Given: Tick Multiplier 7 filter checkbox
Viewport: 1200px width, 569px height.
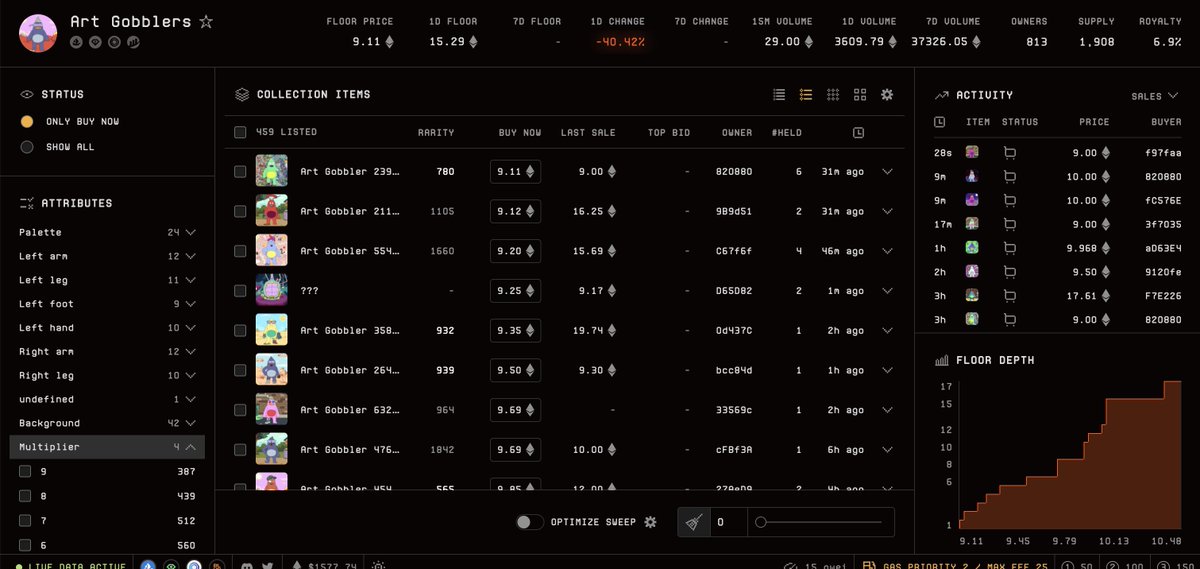Looking at the screenshot, I should (x=25, y=520).
